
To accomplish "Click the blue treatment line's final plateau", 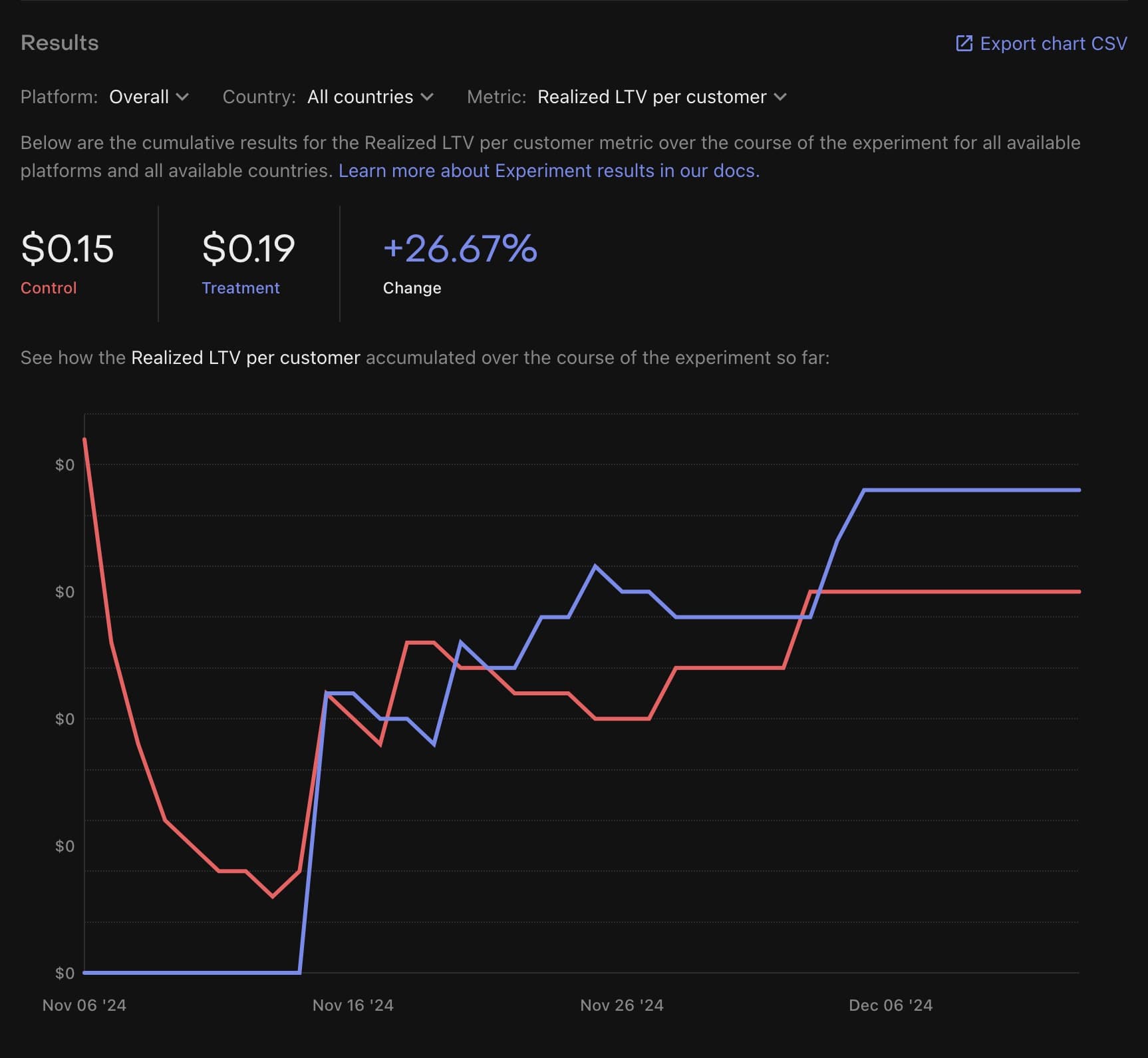I will coord(971,490).
